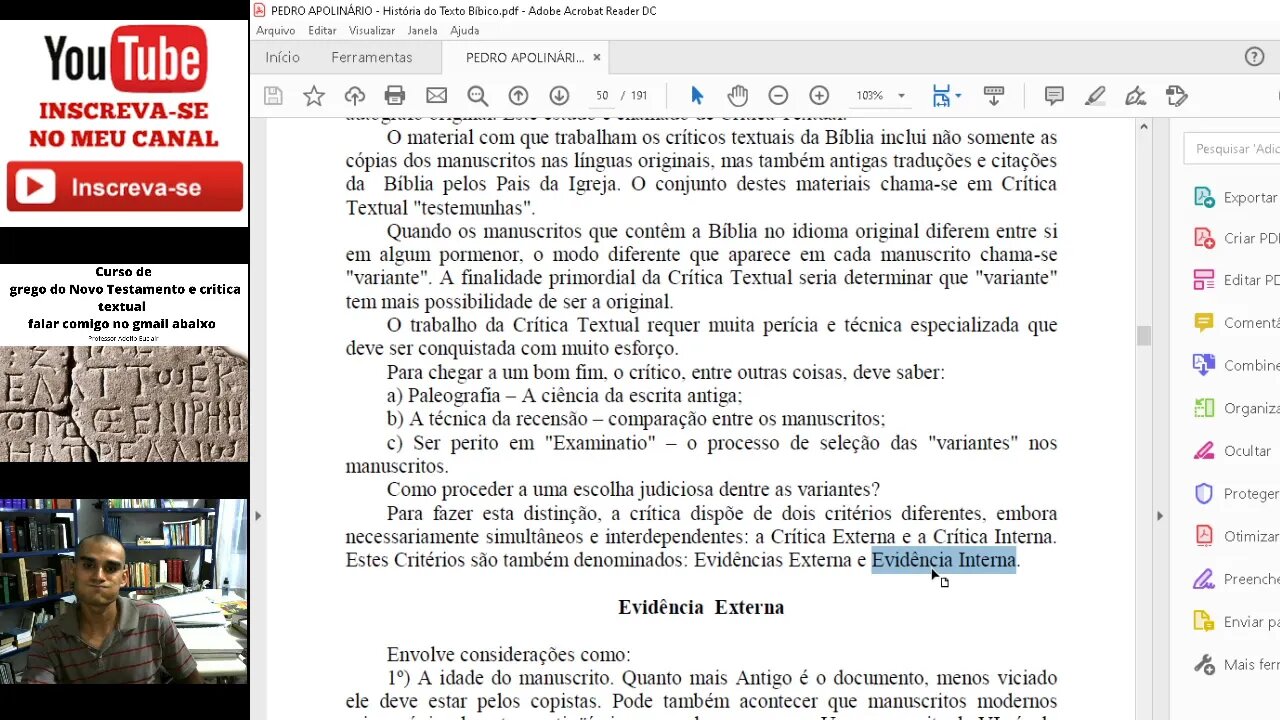Select the highlighter pen tool
The height and width of the screenshot is (720, 1280).
1095,96
